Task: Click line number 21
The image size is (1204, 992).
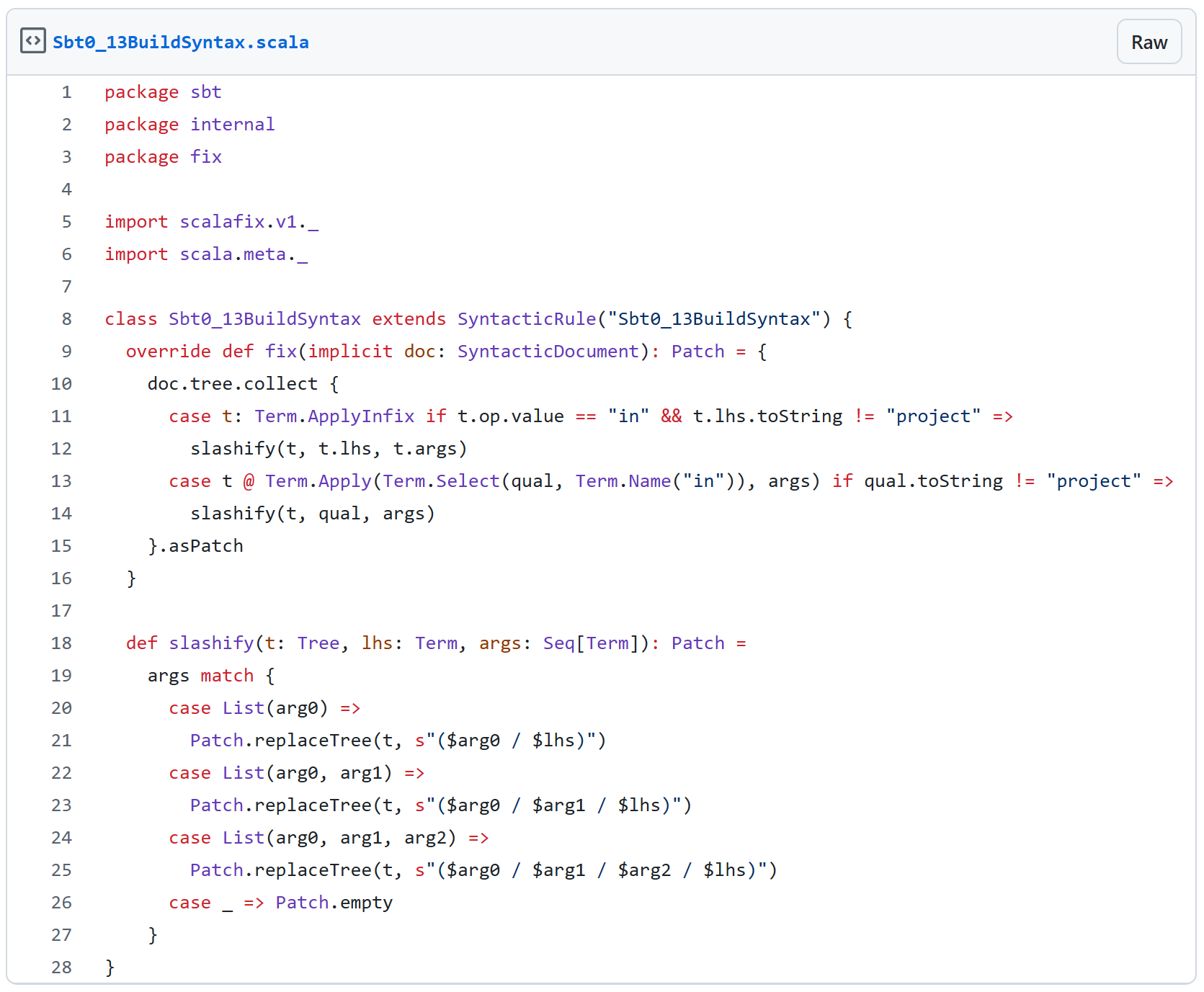Action: click(62, 741)
